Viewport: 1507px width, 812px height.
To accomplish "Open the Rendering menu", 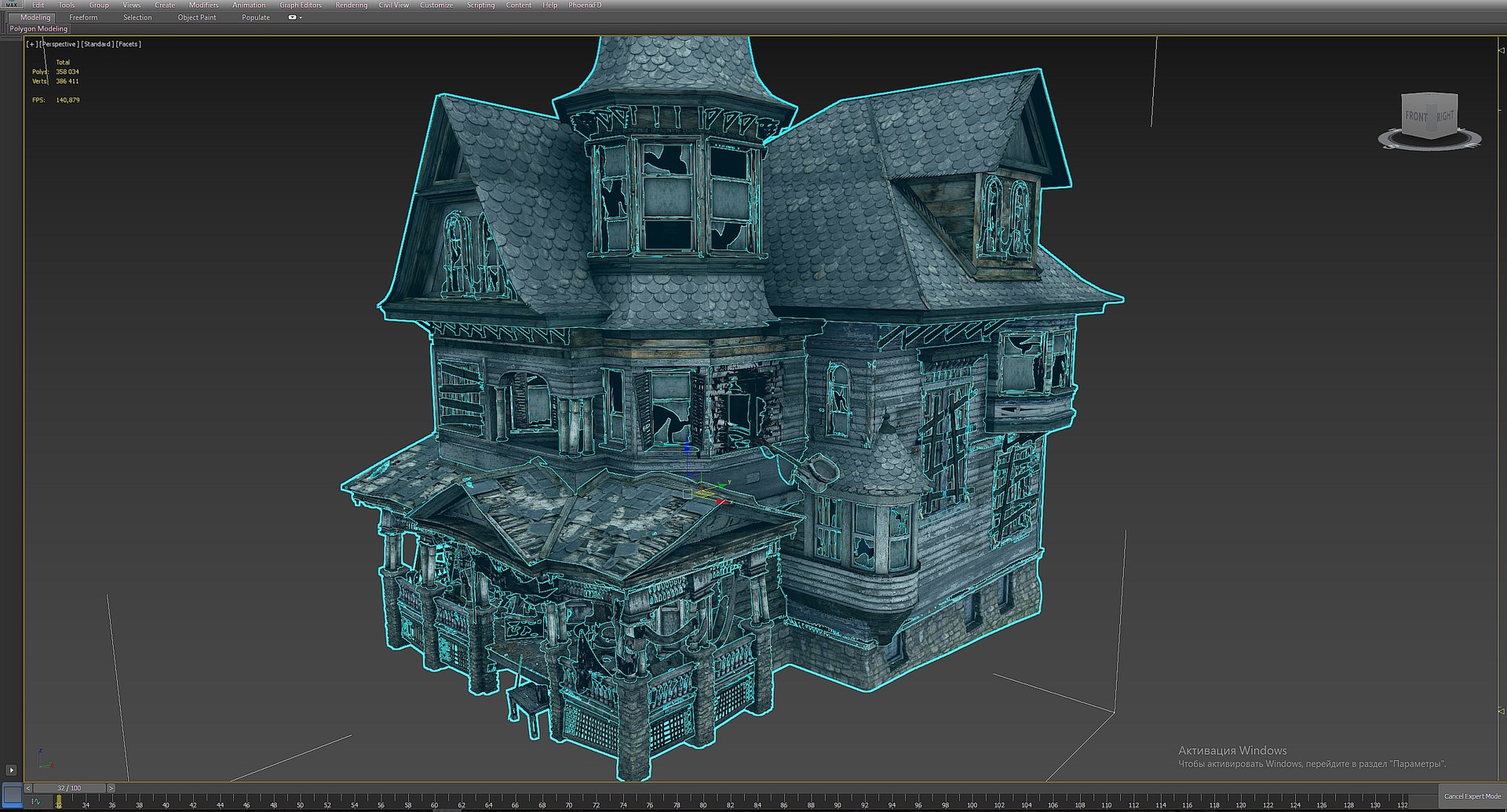I will 352,5.
